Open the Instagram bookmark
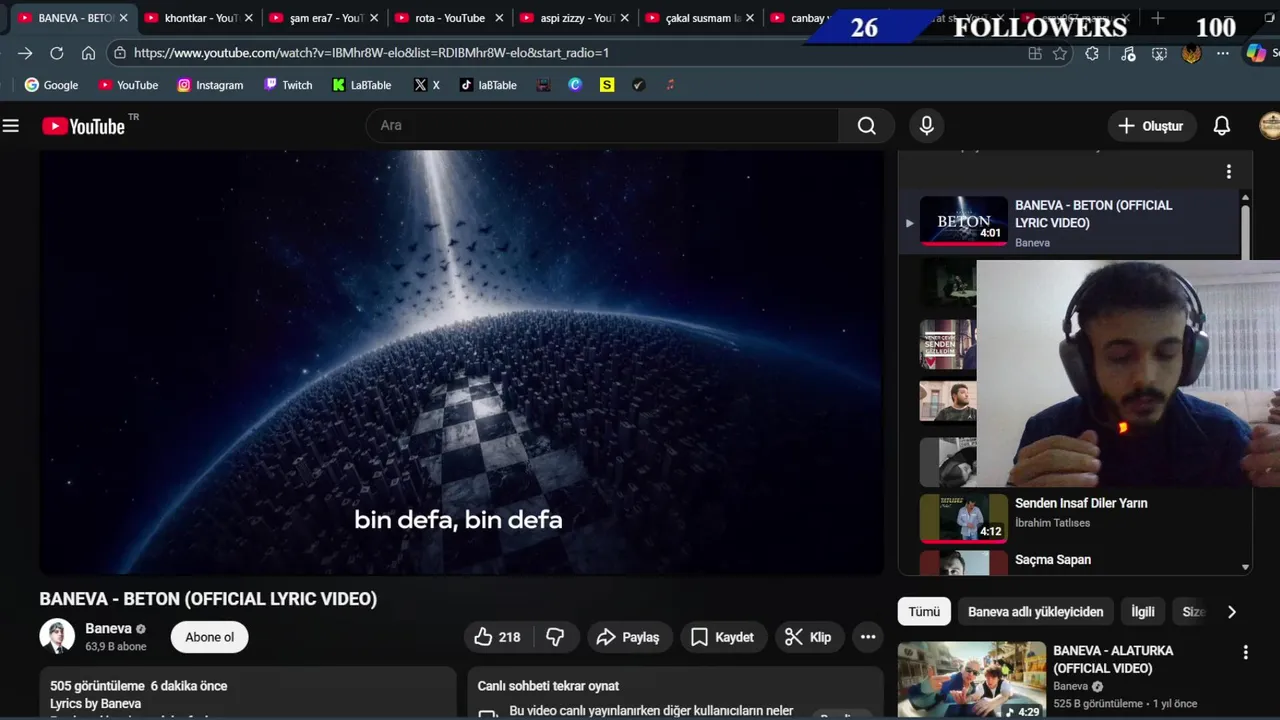 tap(210, 85)
